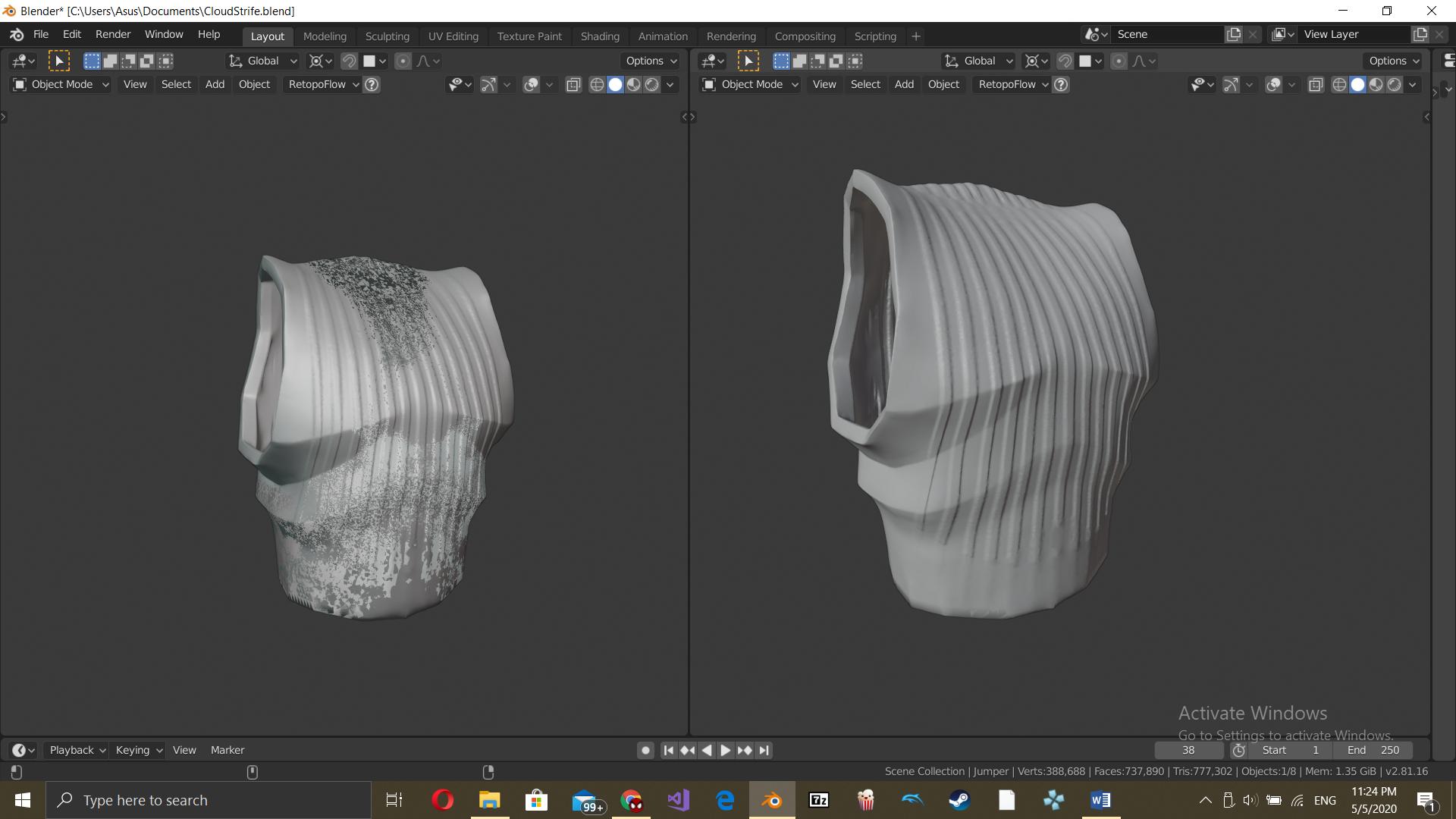Choose Invert selection mode in left viewport
The height and width of the screenshot is (819, 1456).
[x=147, y=61]
